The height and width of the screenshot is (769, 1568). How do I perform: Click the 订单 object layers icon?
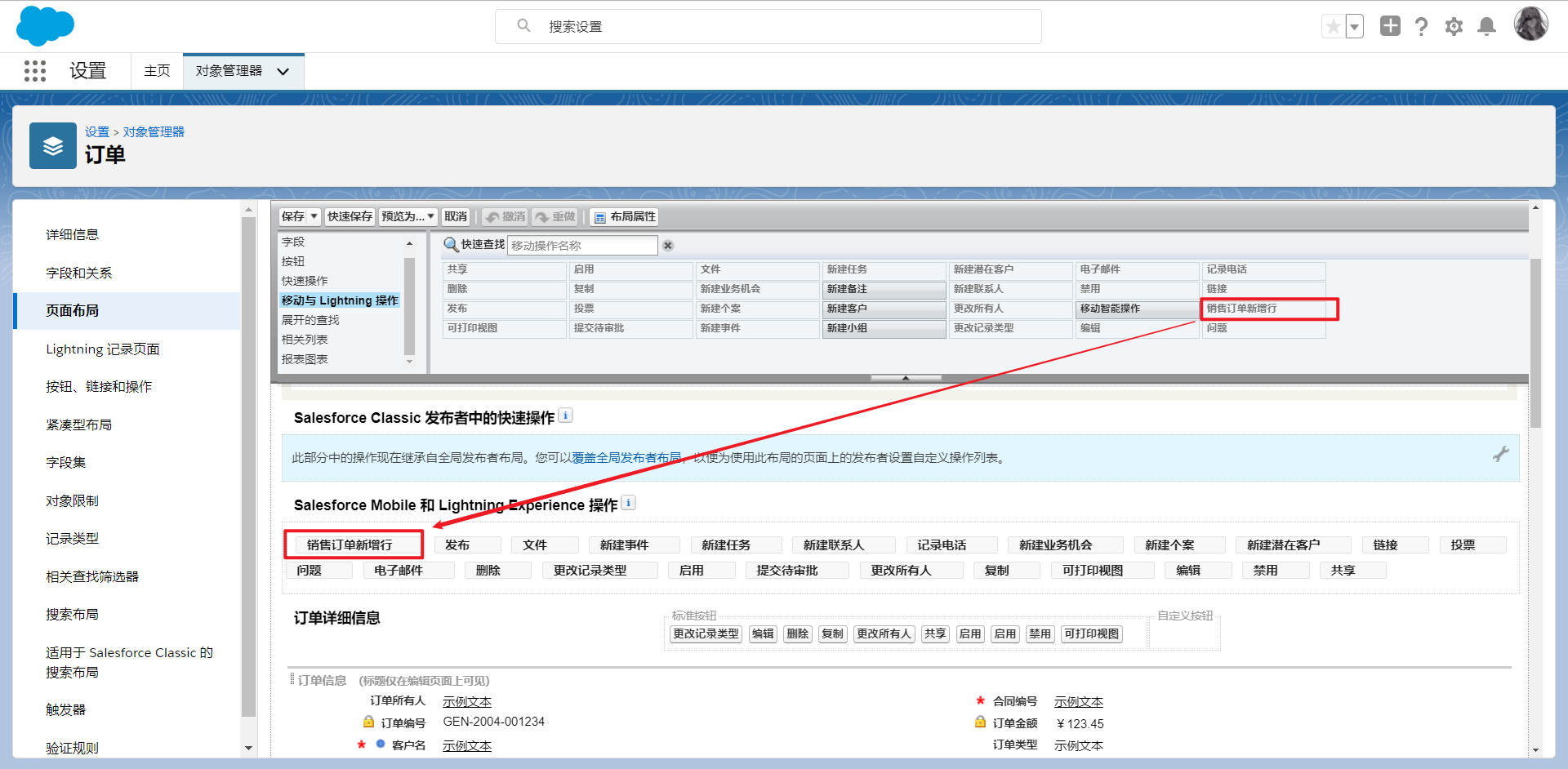[53, 146]
